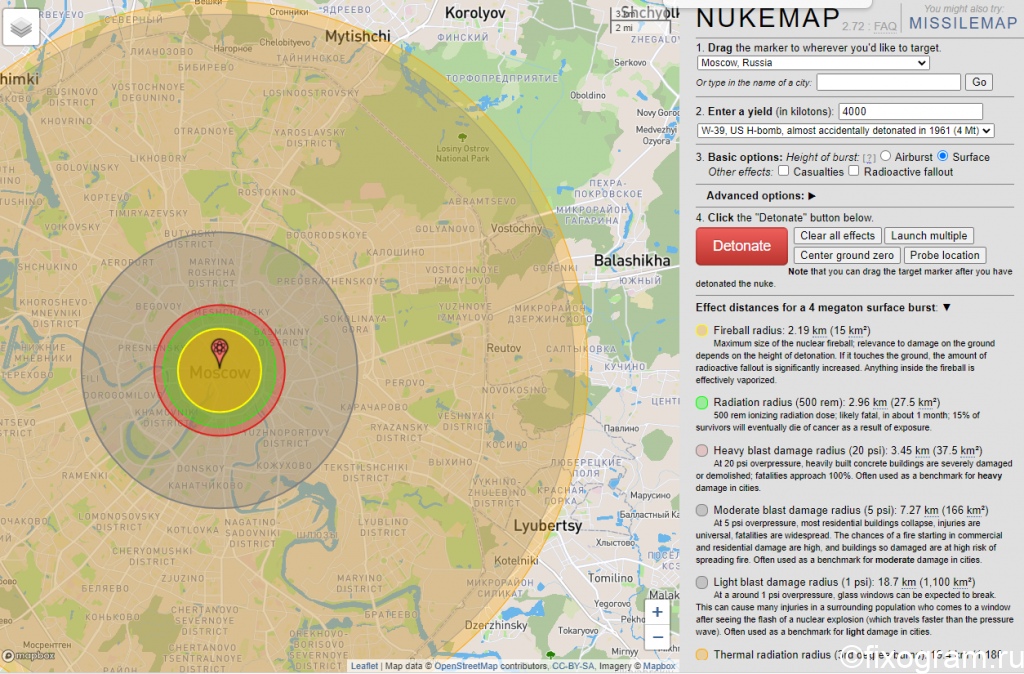
Task: Click the km unit in Light blast radius
Action: pos(909,582)
